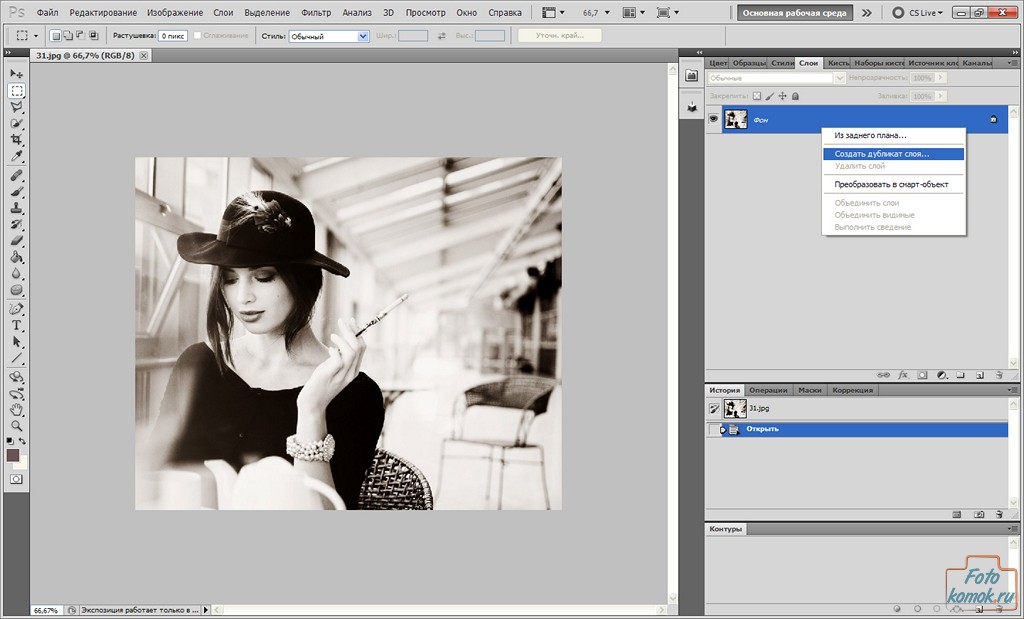Screen dimensions: 1024x619
Task: Activate the Hand tool
Action: [16, 409]
